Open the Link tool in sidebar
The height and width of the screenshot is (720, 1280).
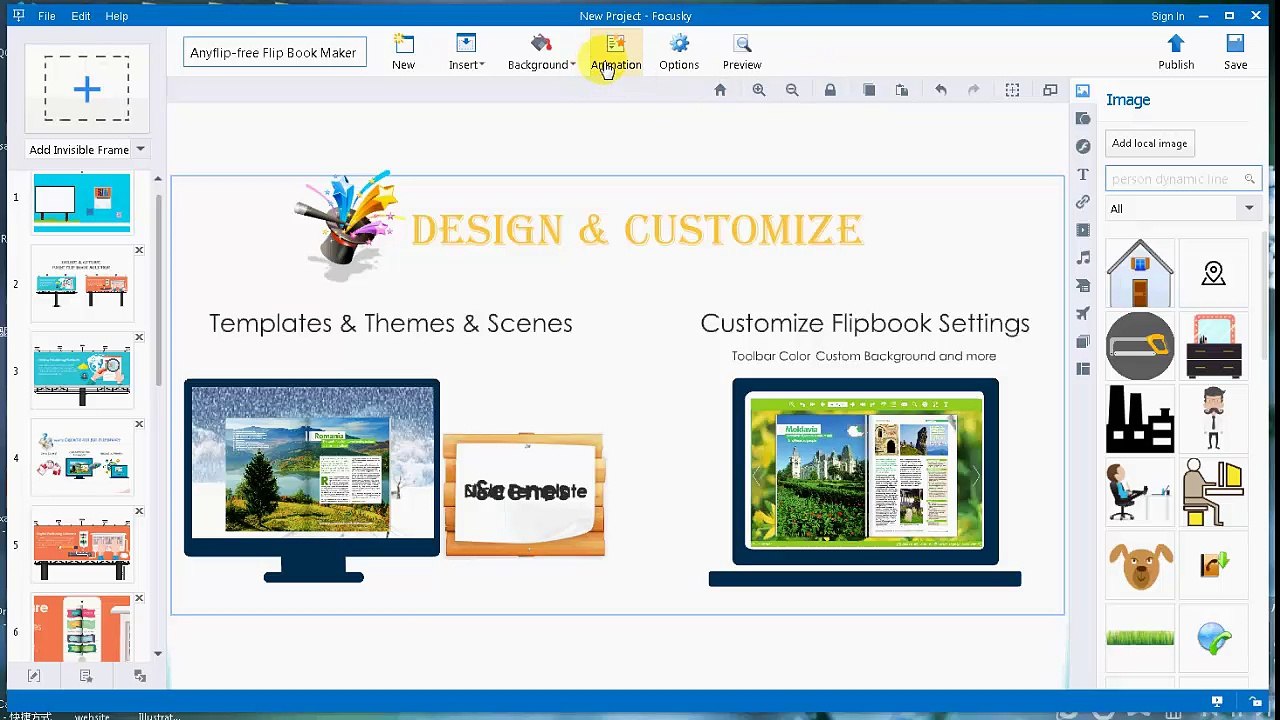click(1083, 202)
